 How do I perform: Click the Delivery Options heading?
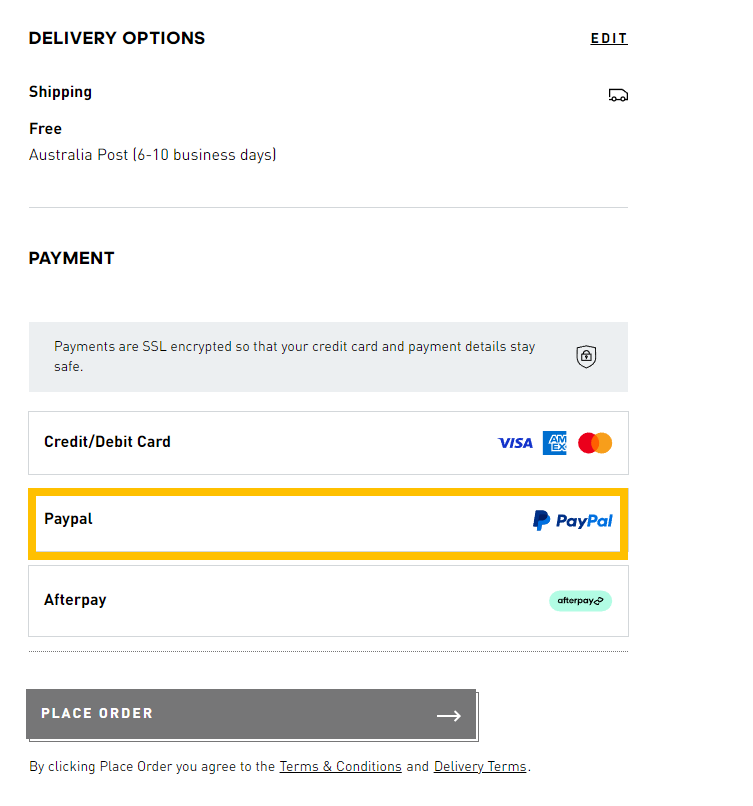coord(117,38)
